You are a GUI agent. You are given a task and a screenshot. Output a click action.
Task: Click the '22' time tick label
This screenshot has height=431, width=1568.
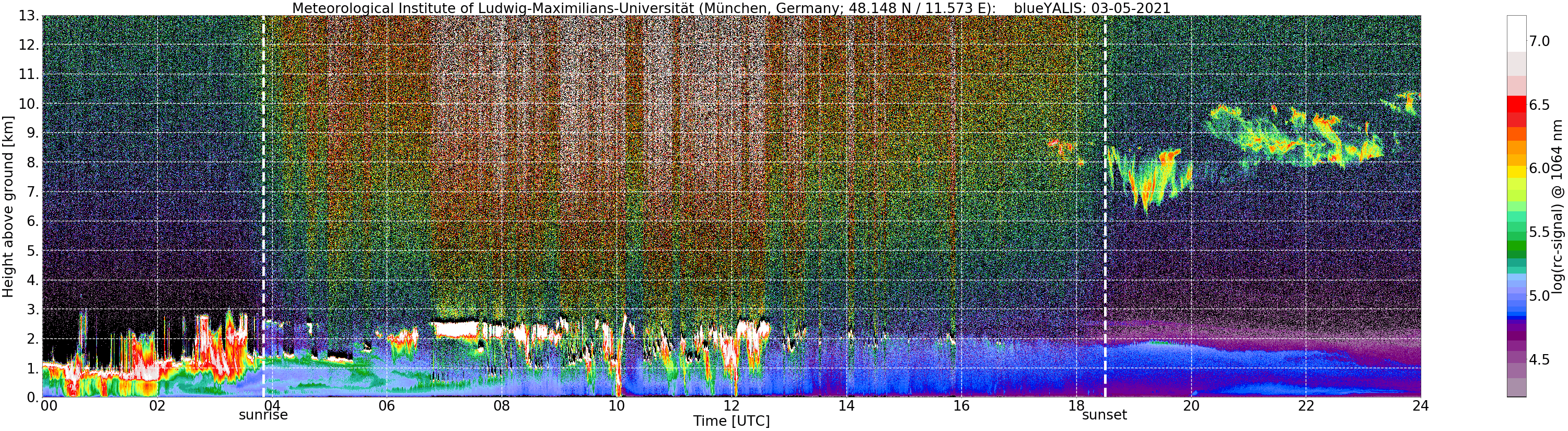click(x=1305, y=405)
